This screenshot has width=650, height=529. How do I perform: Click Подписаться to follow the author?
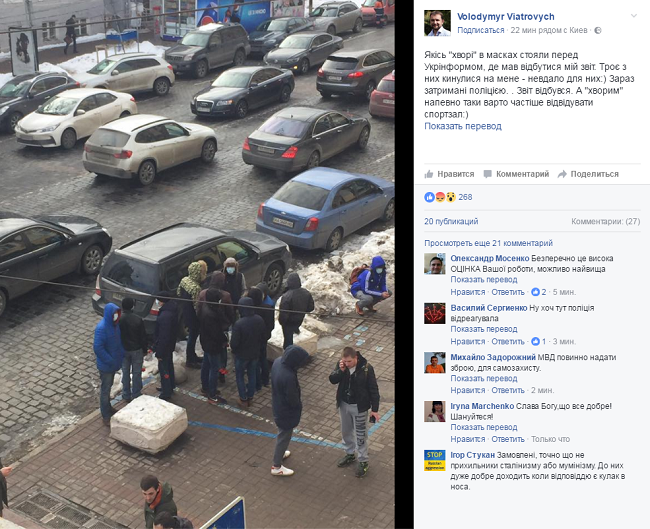click(480, 30)
